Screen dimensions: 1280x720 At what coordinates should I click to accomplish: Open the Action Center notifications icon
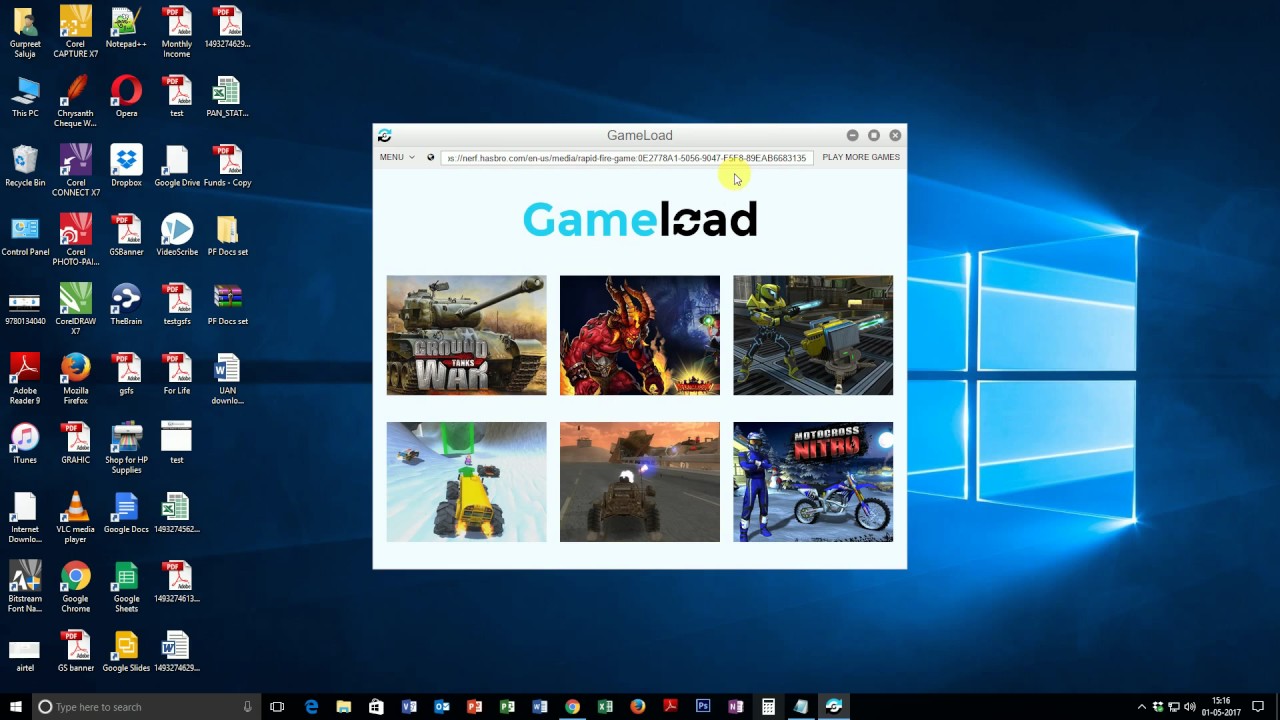tap(1258, 707)
